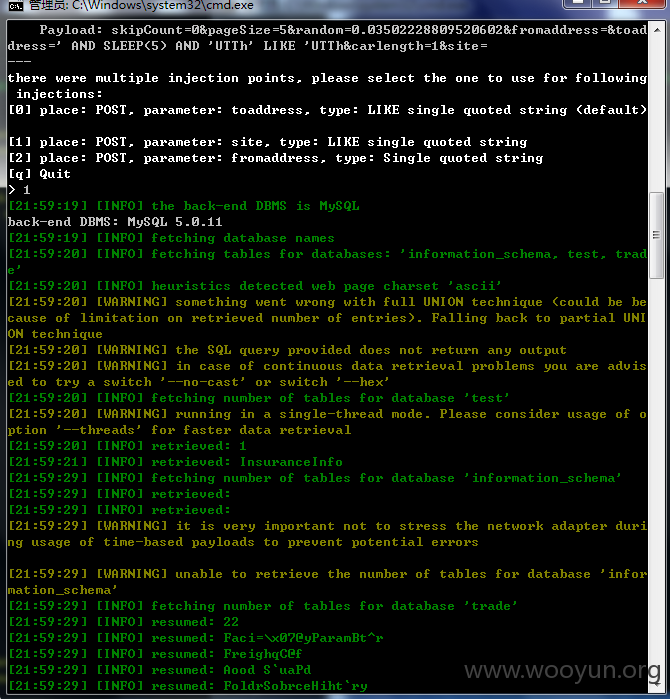Click the scrollbar up arrow
The image size is (670, 699).
[x=657, y=30]
